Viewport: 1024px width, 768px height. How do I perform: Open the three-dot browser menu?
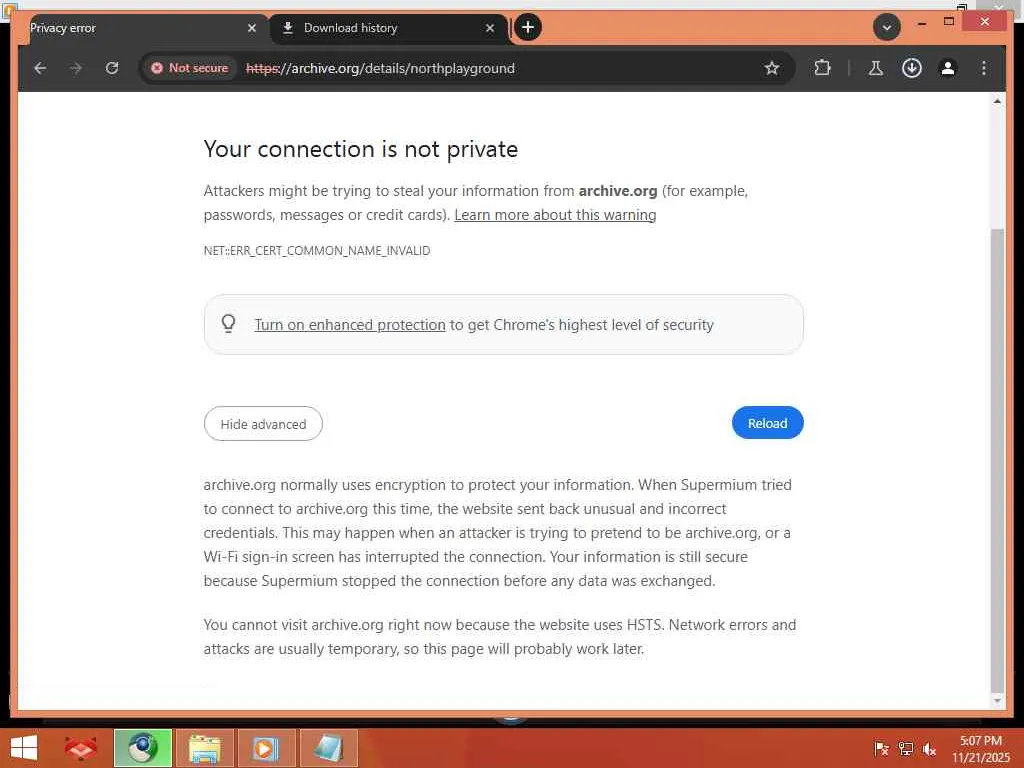984,68
